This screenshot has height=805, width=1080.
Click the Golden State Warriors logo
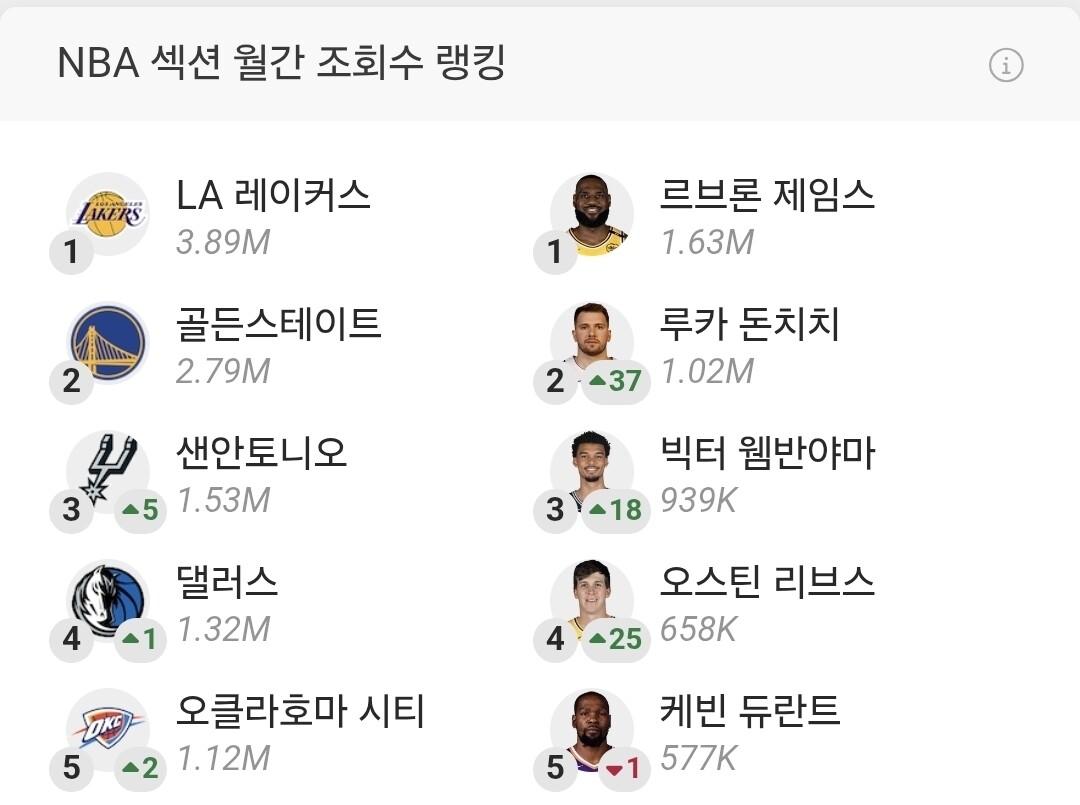pos(108,342)
